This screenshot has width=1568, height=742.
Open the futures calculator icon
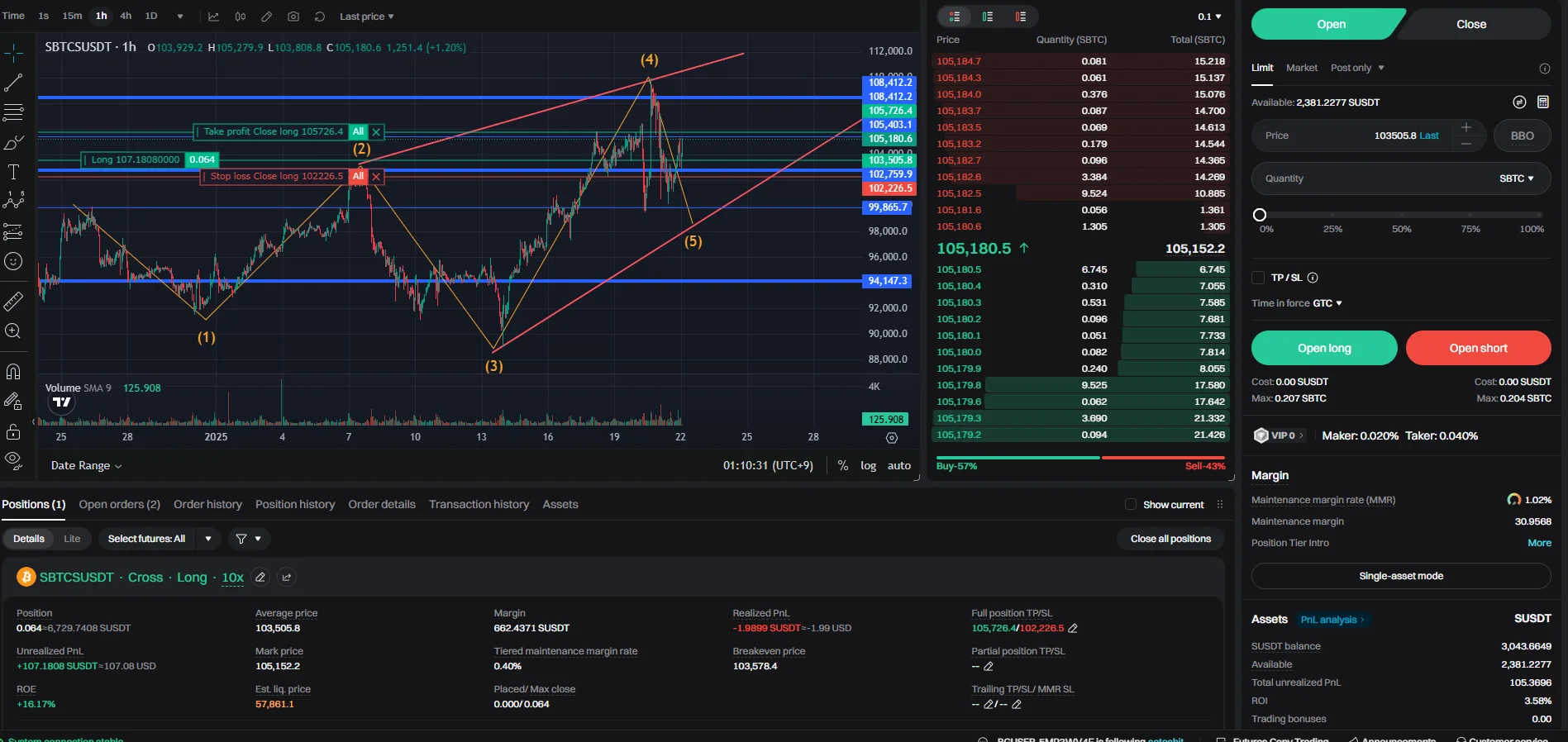(1542, 102)
